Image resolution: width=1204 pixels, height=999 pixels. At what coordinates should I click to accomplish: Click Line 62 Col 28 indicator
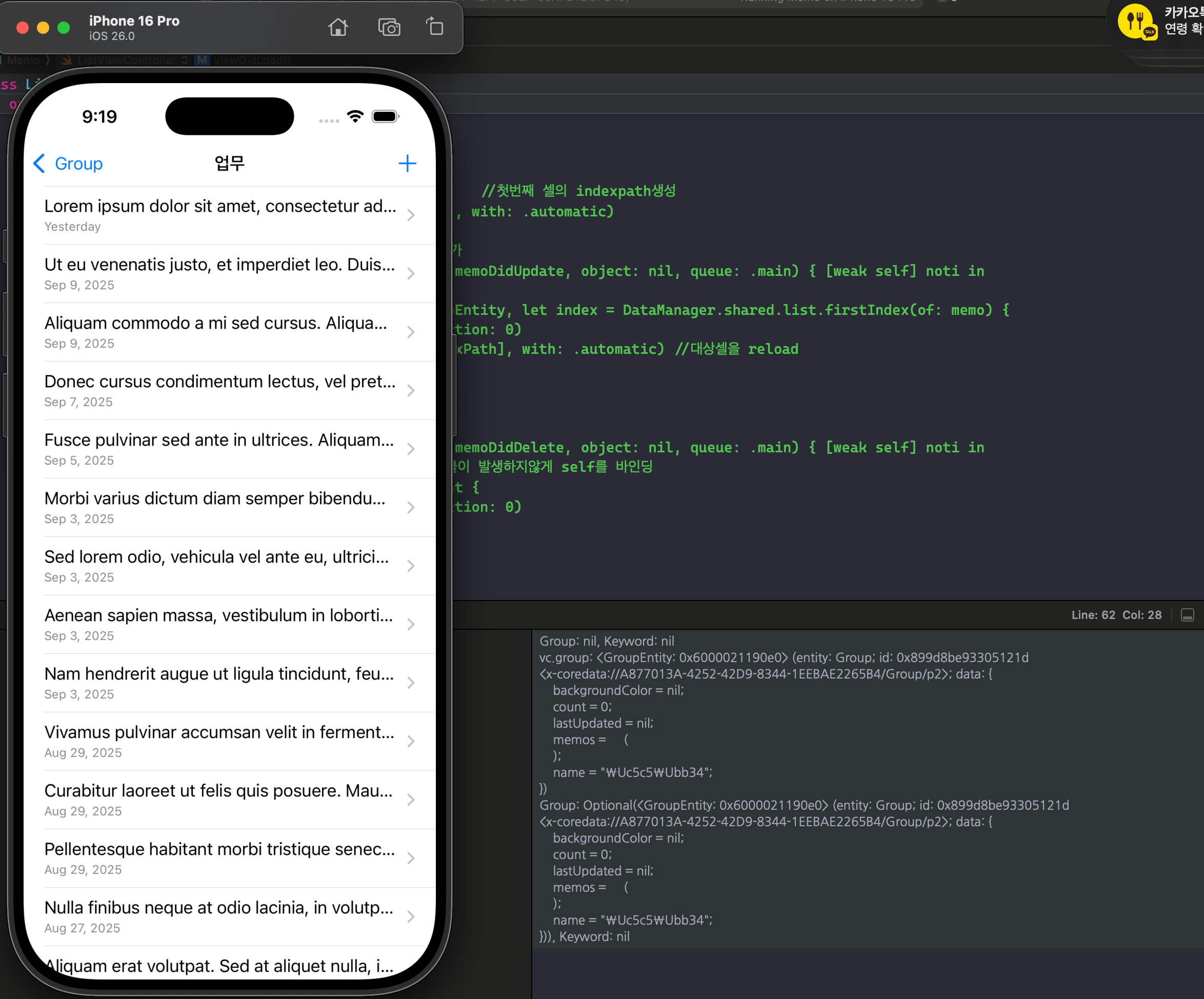pos(1116,615)
